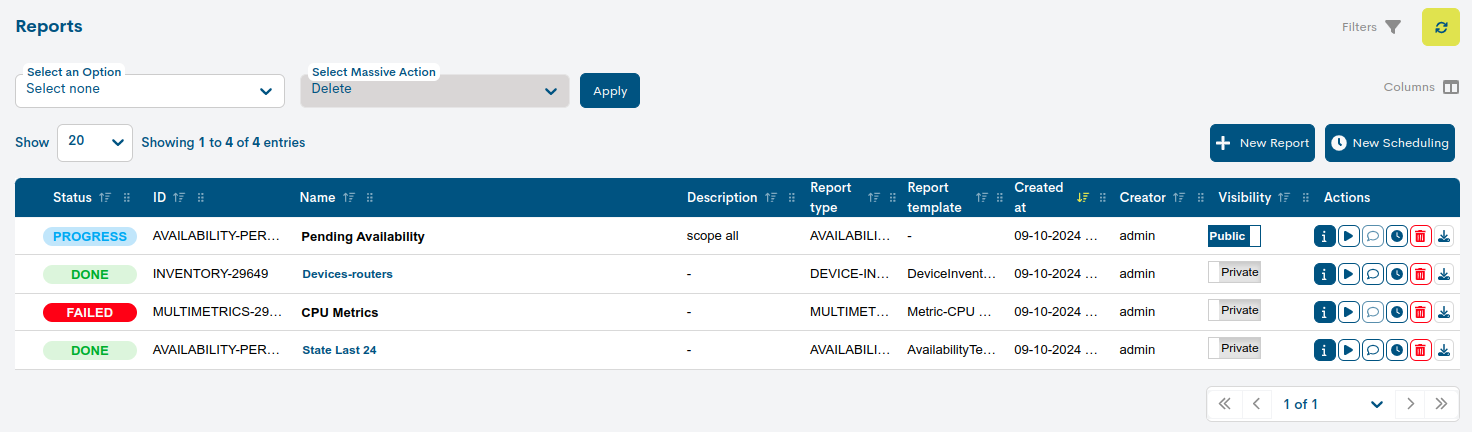Click the New Report button
The height and width of the screenshot is (432, 1472).
[x=1262, y=143]
